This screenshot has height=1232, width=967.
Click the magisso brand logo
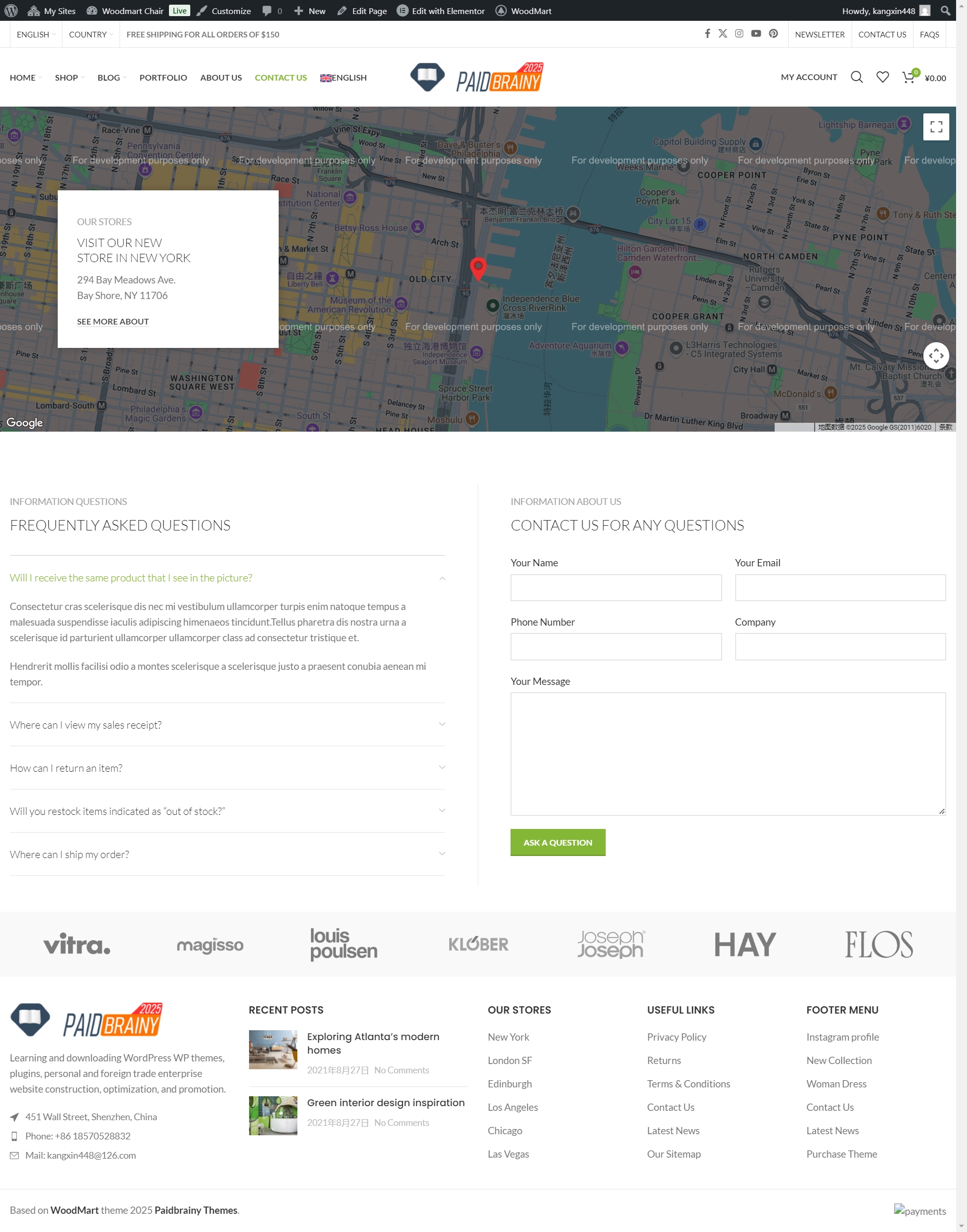(x=210, y=945)
